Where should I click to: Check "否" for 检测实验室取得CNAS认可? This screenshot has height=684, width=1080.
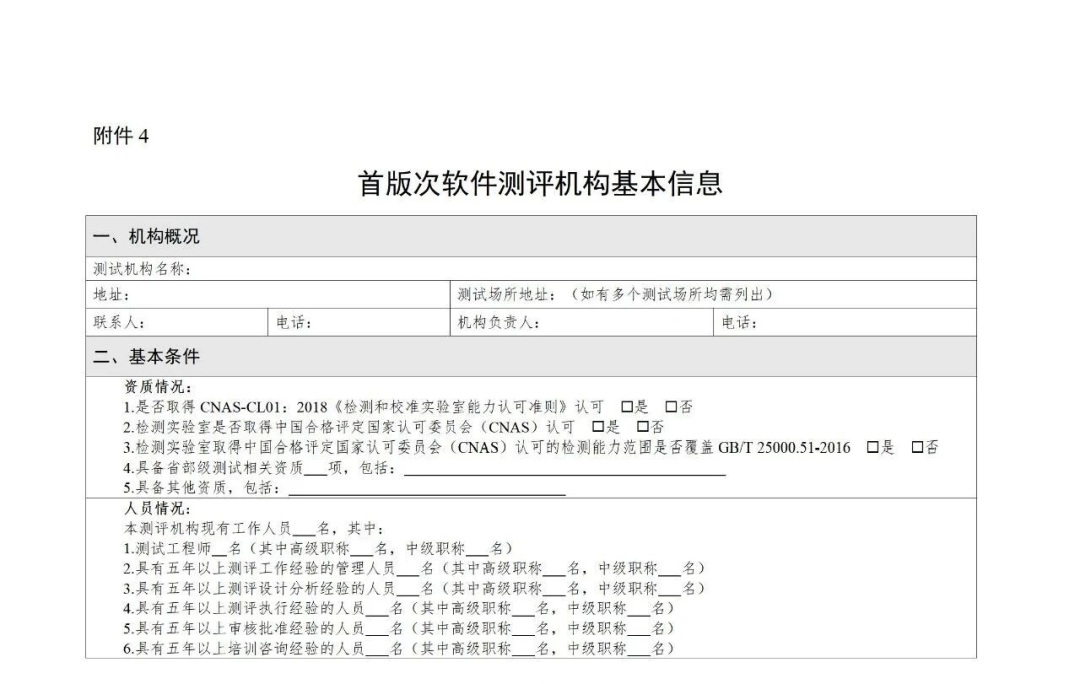tap(642, 425)
